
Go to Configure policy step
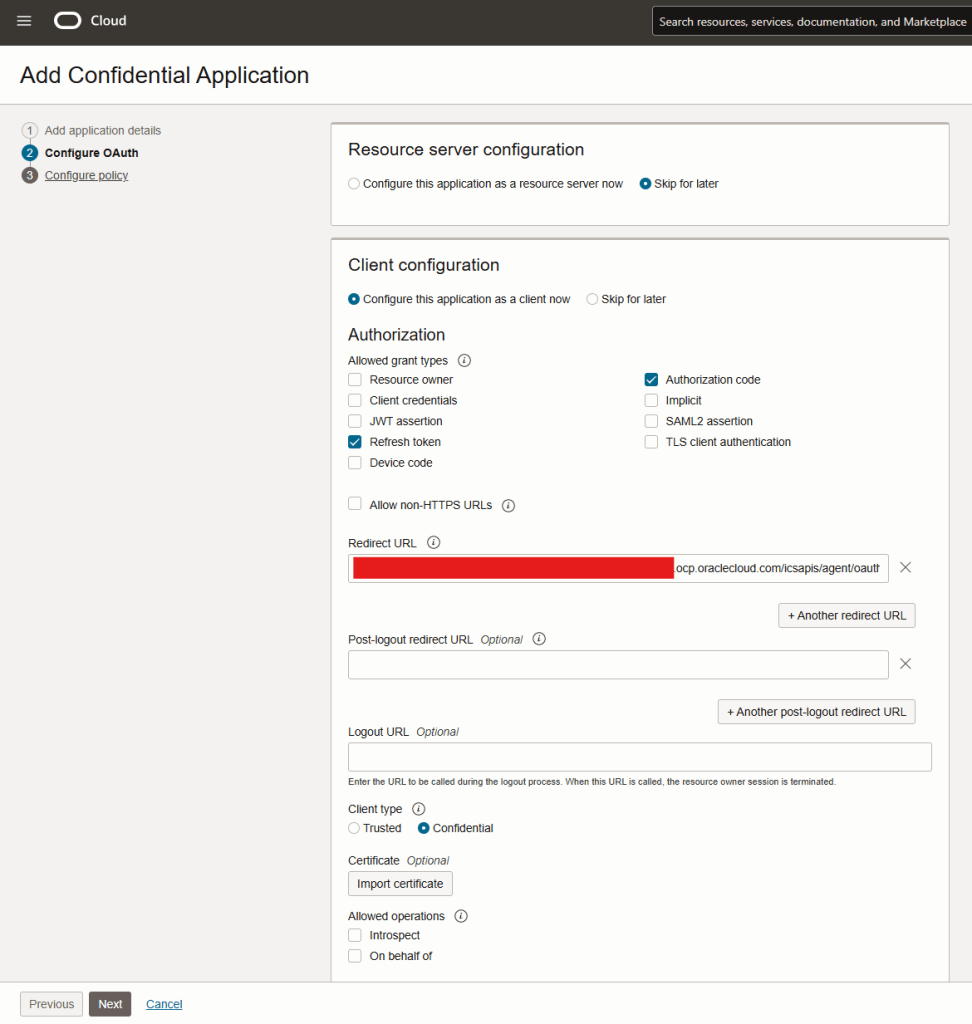[x=86, y=176]
